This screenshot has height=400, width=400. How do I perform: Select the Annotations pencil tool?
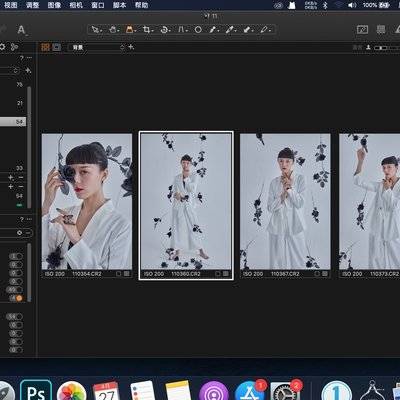(265, 30)
